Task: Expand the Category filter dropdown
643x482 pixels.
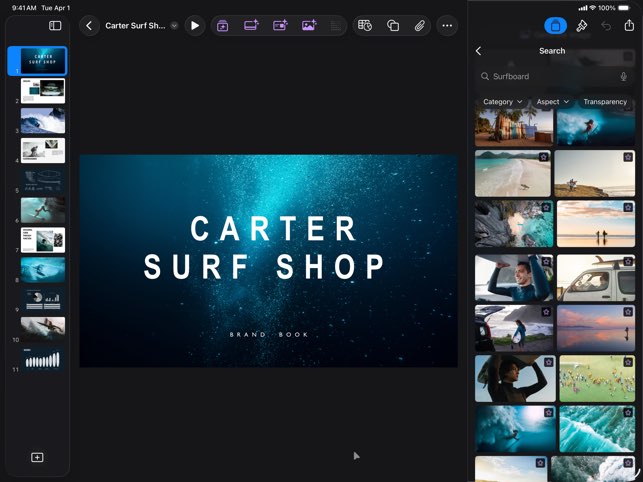Action: click(503, 102)
